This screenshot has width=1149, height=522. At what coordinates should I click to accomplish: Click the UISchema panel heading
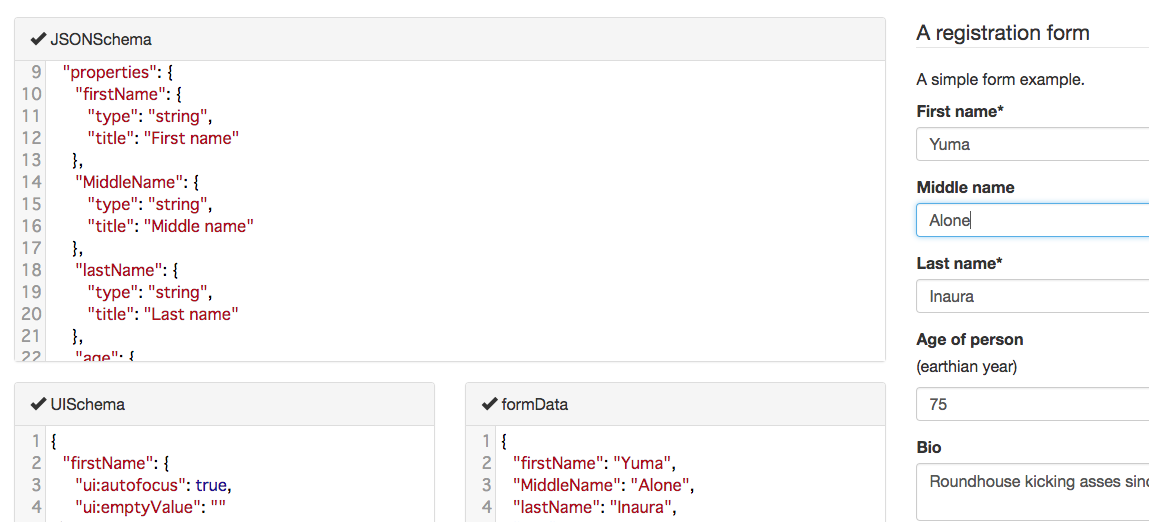(x=224, y=404)
